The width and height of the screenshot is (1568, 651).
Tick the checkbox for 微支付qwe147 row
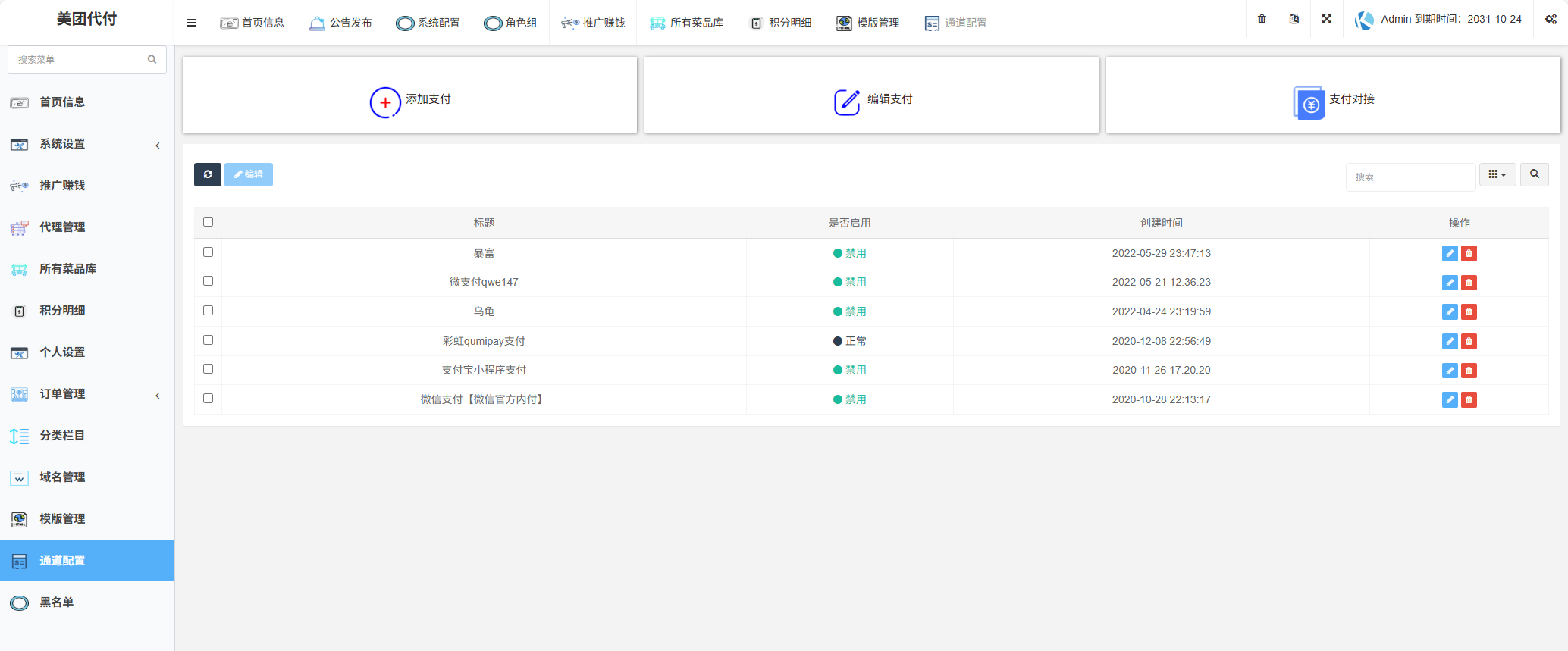point(209,281)
